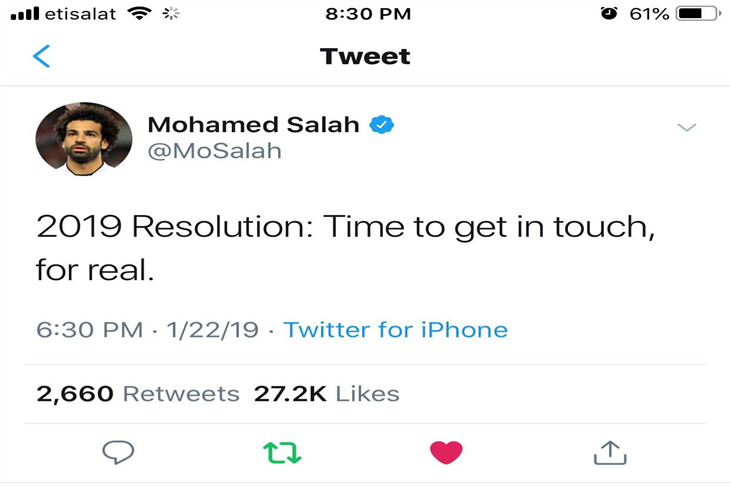
Task: Tap the blue back arrow
Action: pyautogui.click(x=41, y=56)
